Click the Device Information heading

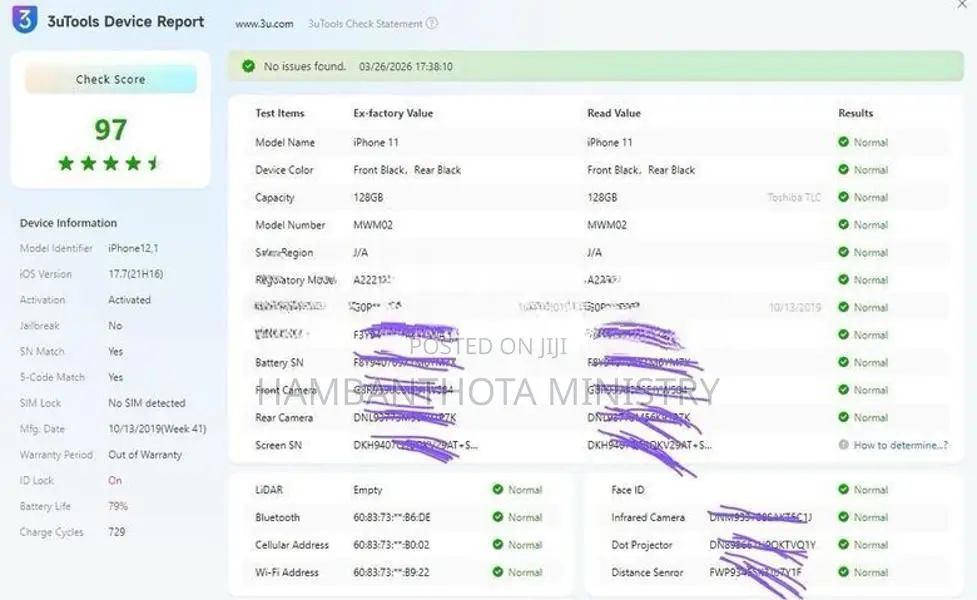pos(69,223)
